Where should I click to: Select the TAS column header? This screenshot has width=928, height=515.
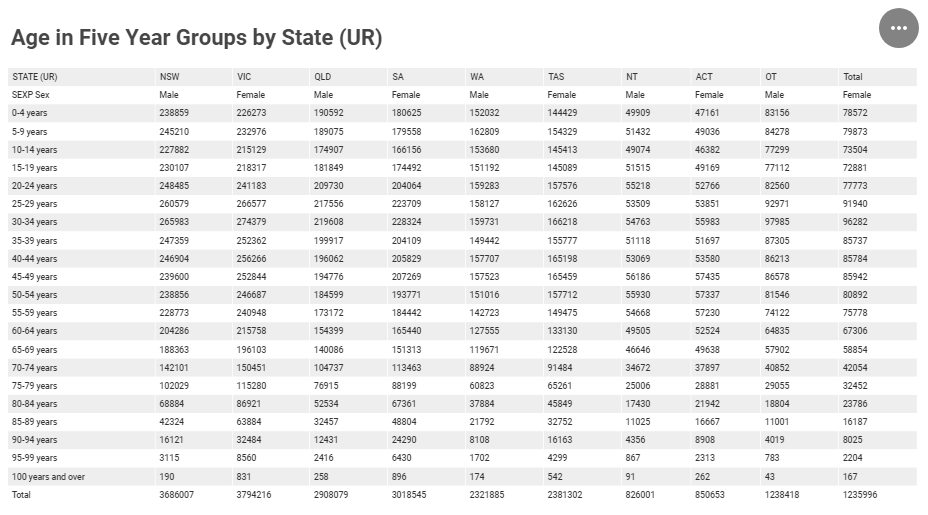(556, 77)
